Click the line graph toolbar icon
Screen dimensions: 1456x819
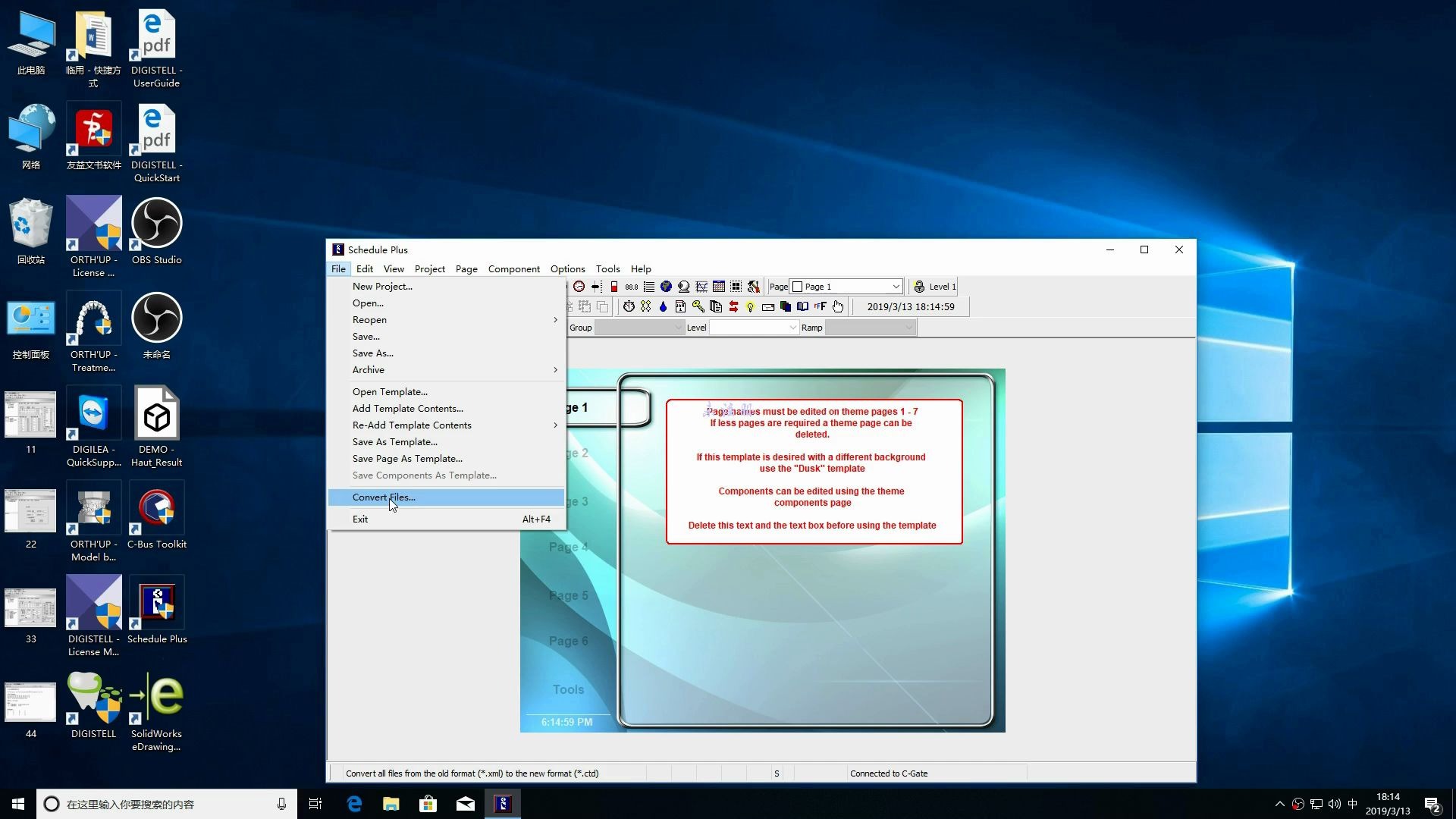[x=701, y=287]
